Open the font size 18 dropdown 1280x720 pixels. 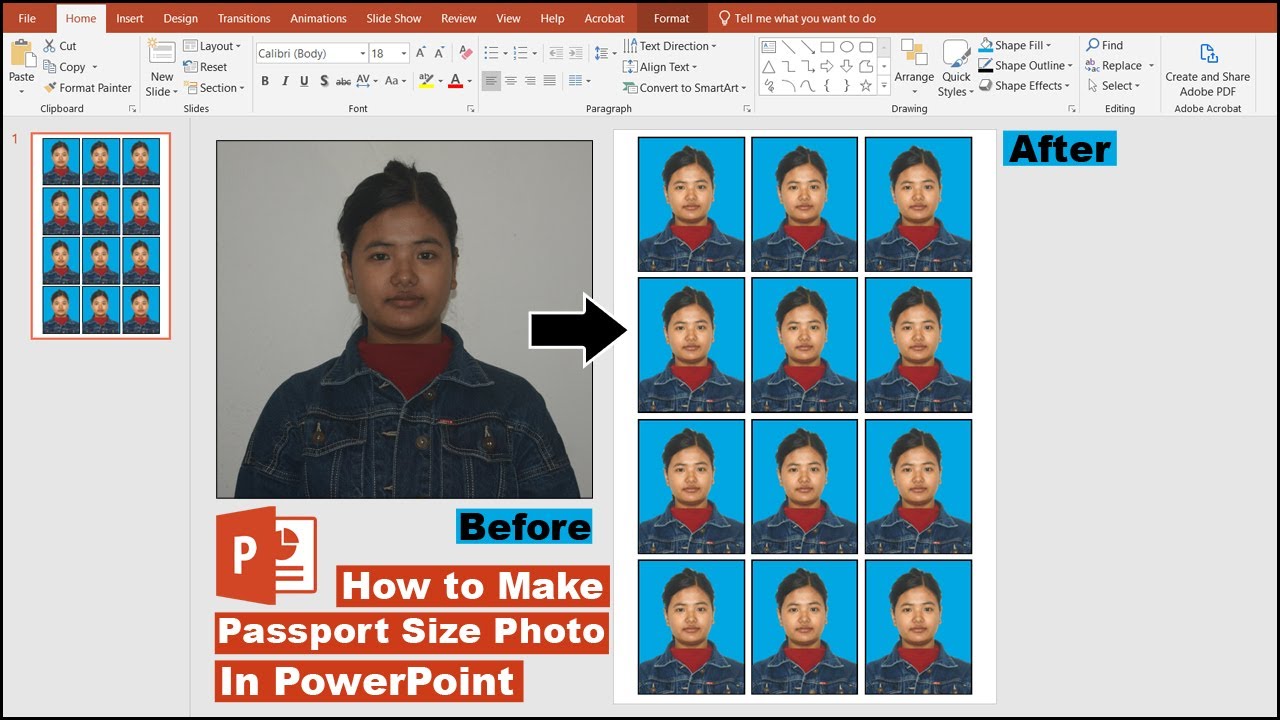click(404, 53)
